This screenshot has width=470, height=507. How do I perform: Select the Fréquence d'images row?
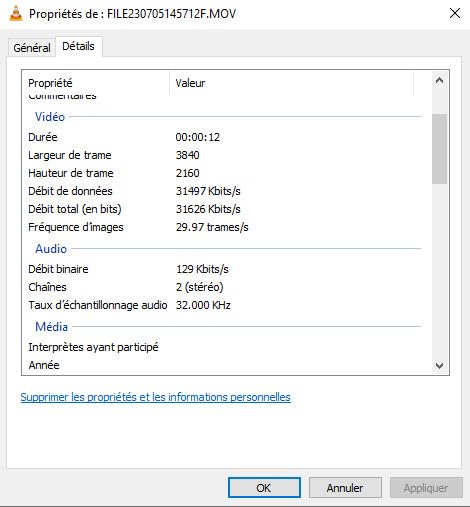(225, 227)
